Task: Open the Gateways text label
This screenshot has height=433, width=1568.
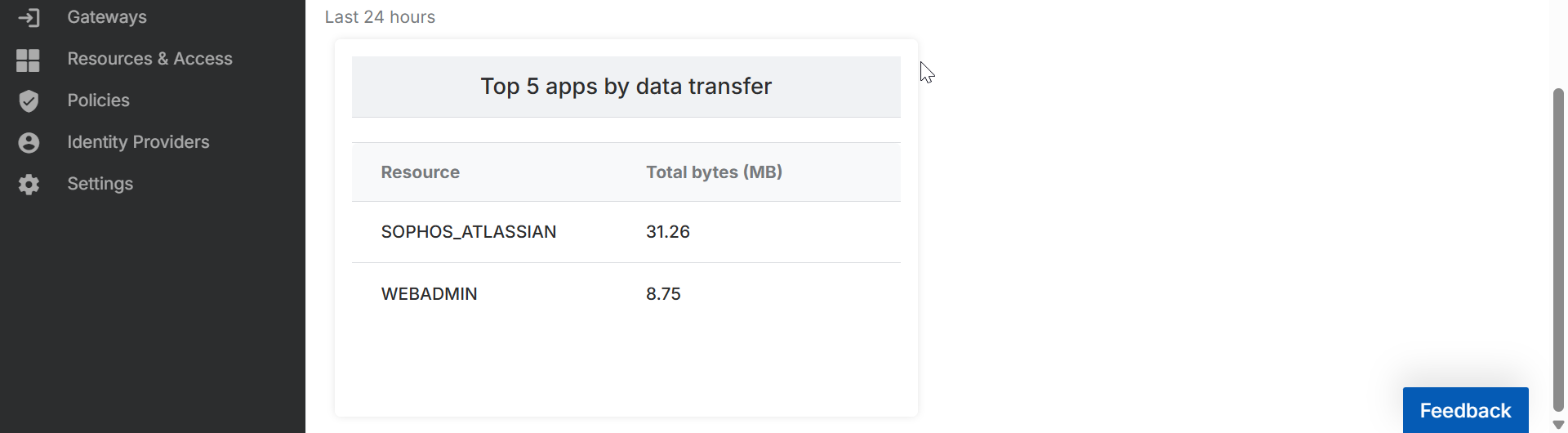Action: (107, 17)
